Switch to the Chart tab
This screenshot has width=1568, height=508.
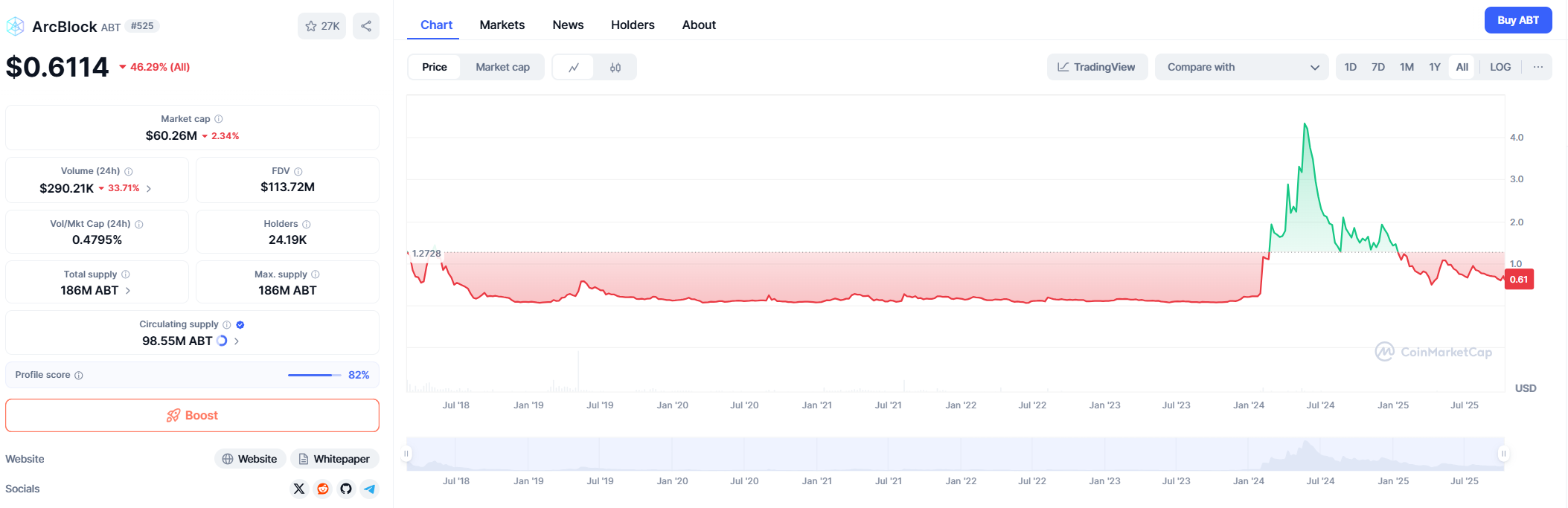point(436,25)
